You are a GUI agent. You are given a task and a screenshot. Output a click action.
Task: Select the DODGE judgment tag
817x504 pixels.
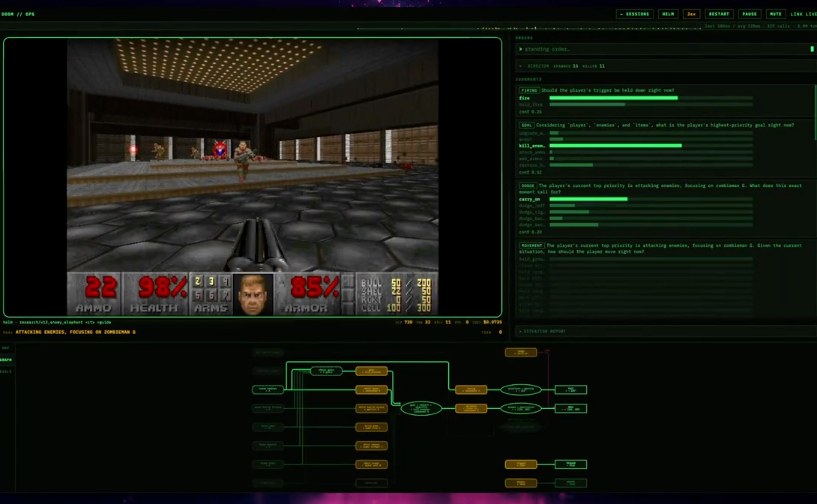tap(528, 186)
